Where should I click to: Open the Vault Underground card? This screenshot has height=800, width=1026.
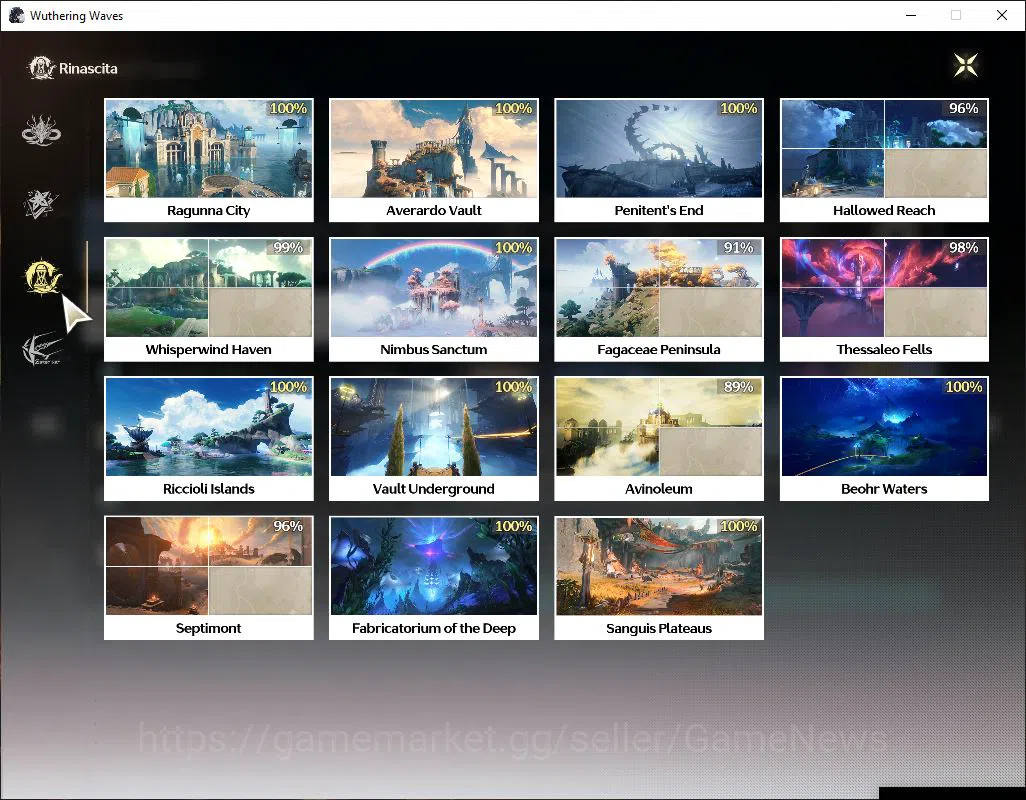(x=434, y=439)
